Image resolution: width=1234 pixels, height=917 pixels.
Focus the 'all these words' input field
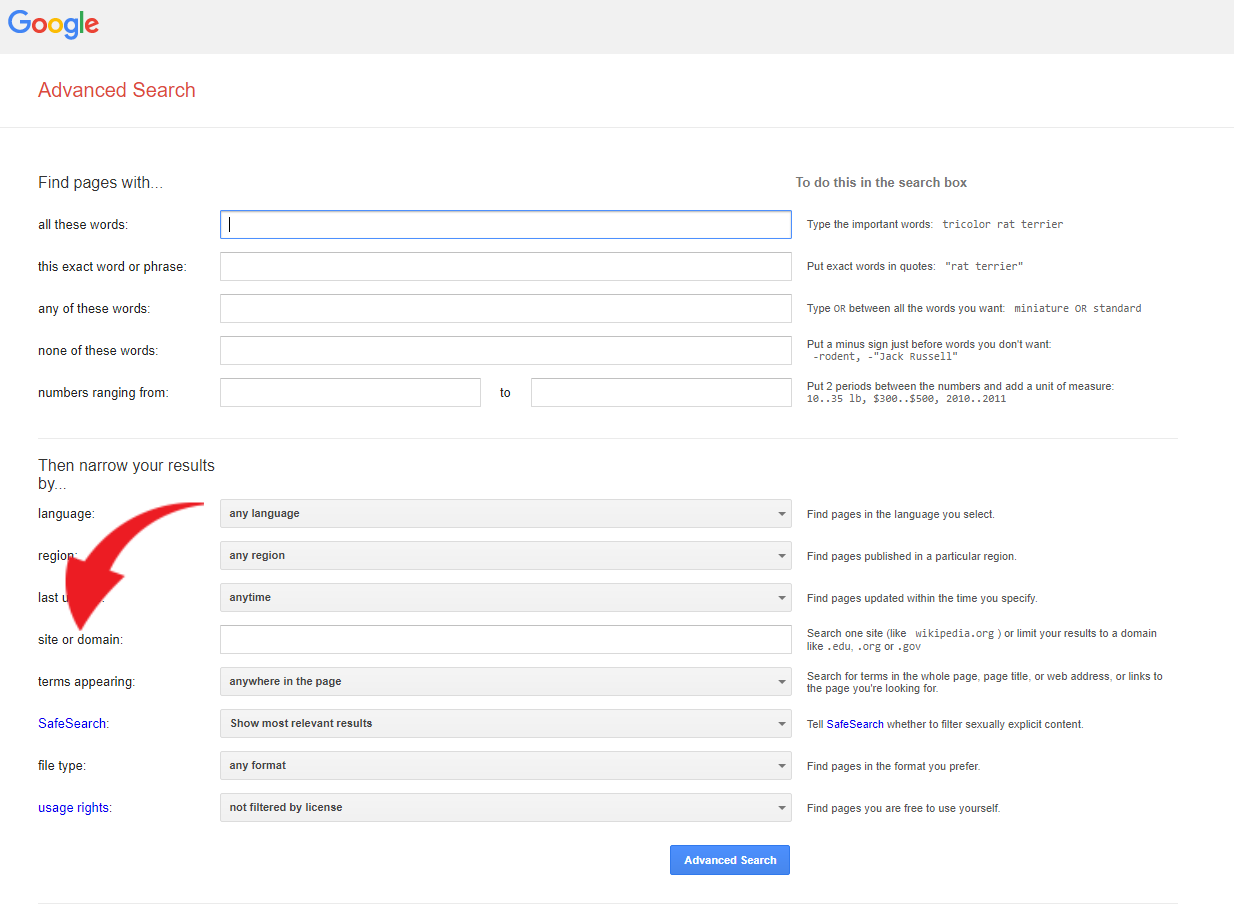tap(505, 224)
